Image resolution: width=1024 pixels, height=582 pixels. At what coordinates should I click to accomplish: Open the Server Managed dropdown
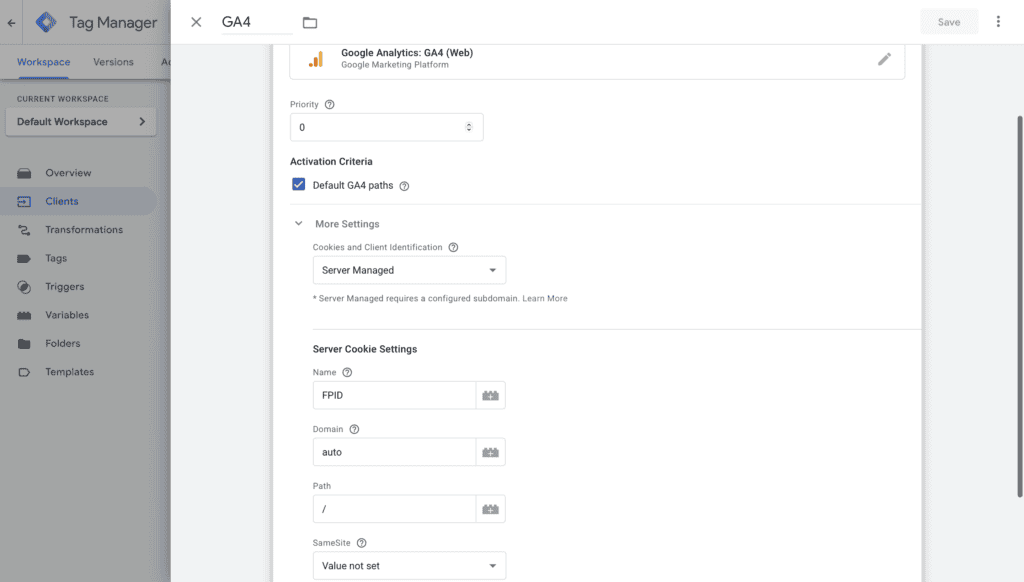[409, 270]
